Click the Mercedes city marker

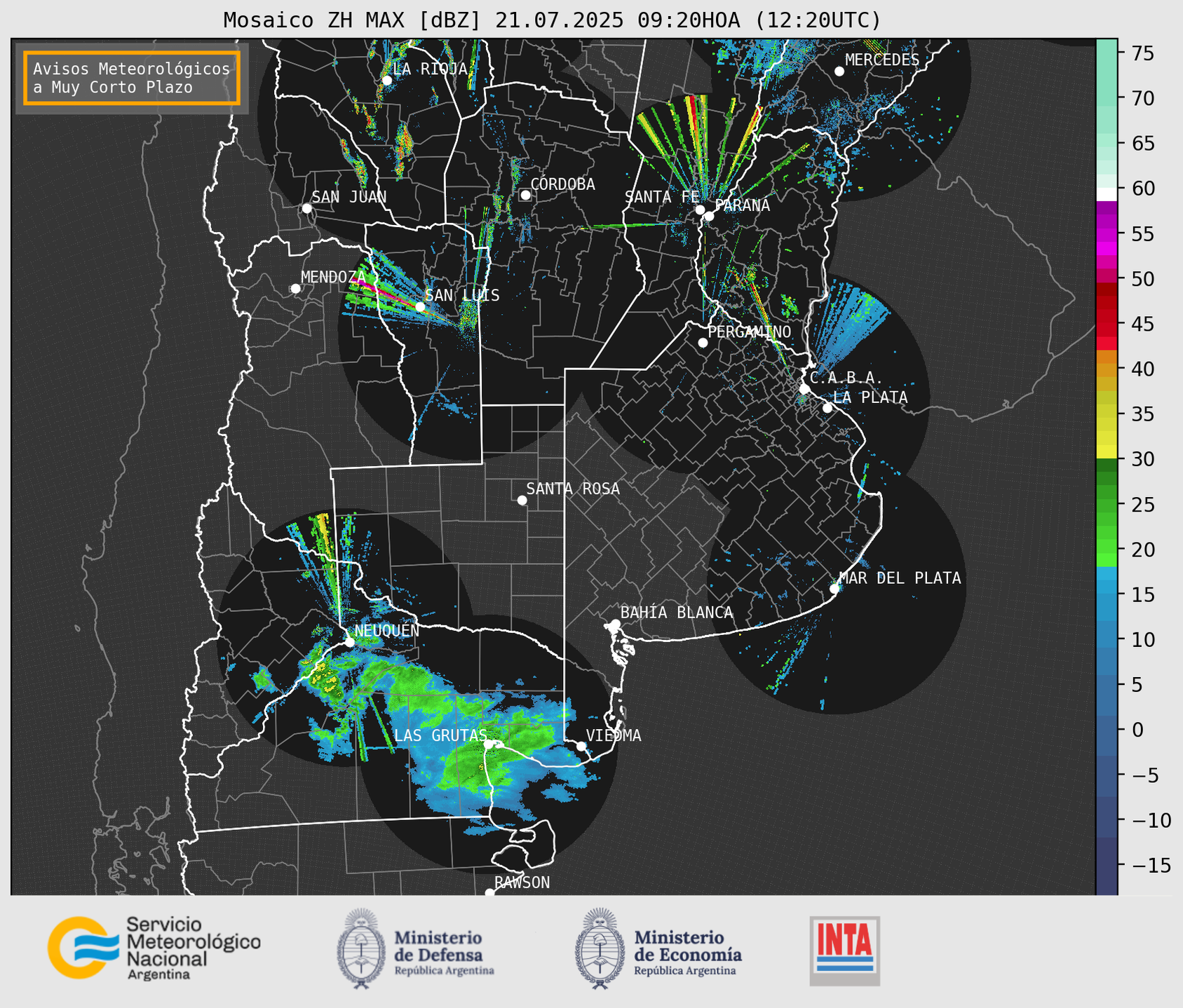(x=839, y=71)
